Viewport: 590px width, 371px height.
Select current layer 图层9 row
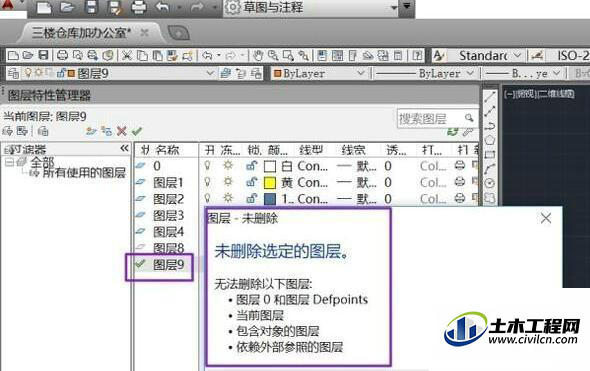coord(169,265)
